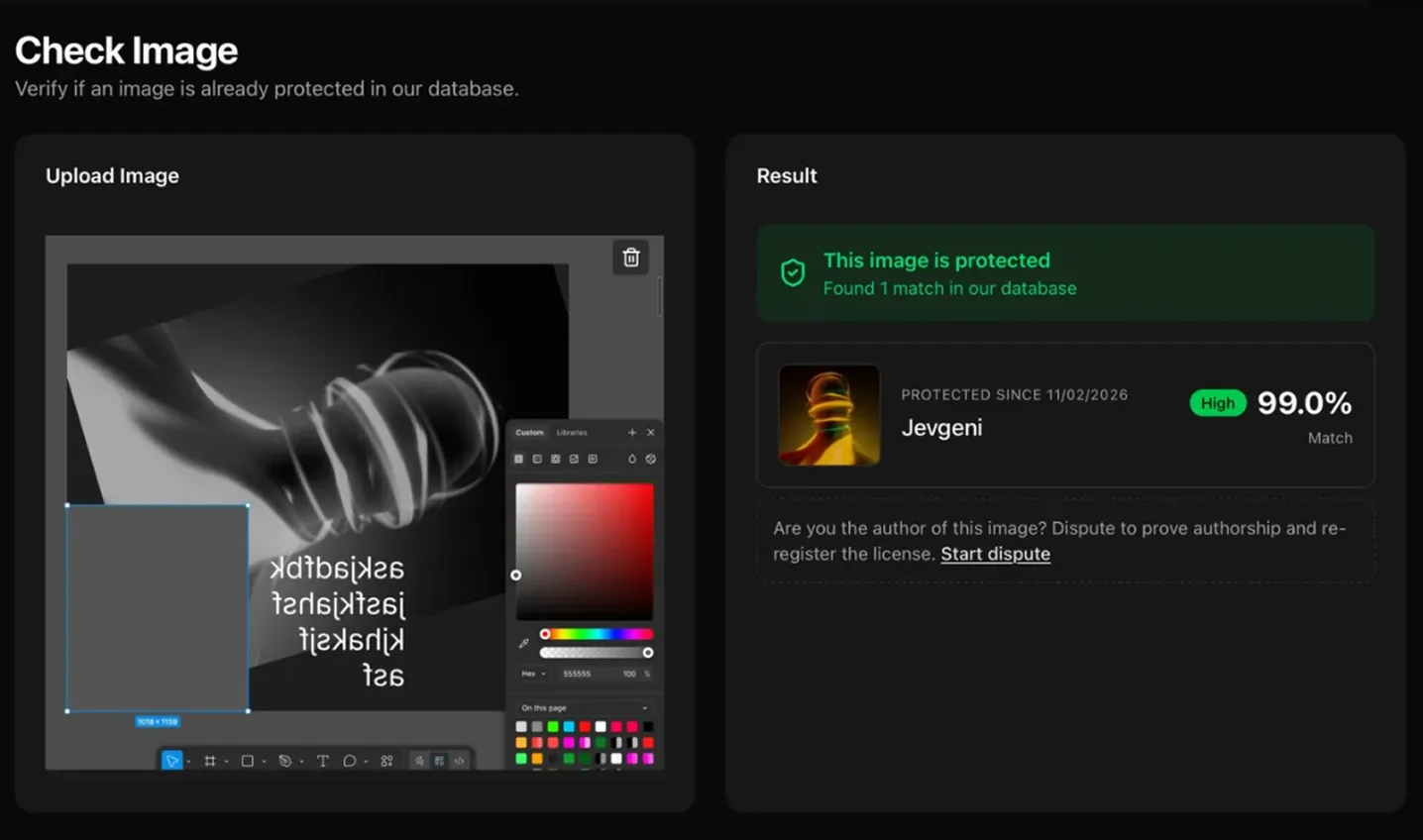Select the Frame tool in the Figma preview

[x=209, y=761]
